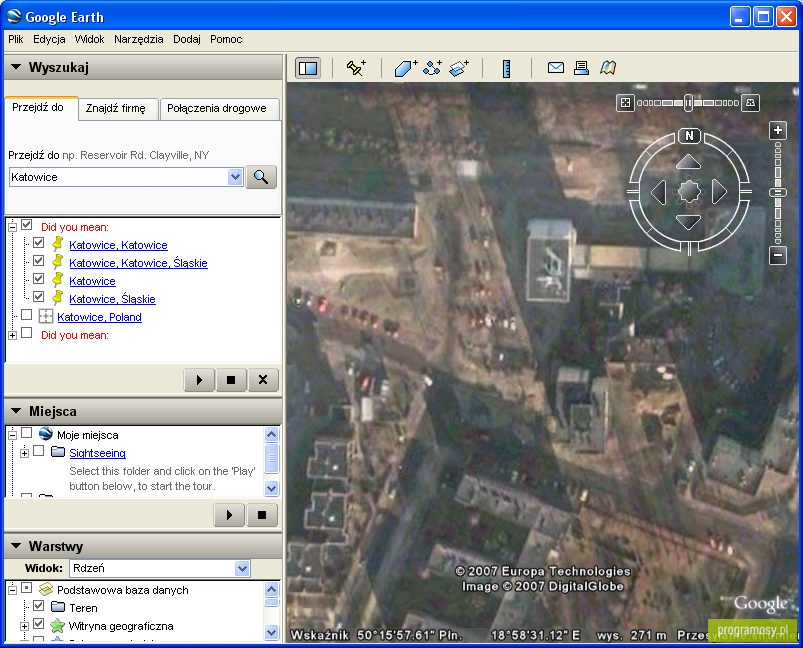The width and height of the screenshot is (803, 648).
Task: Open the Widok Rdzeń dropdown
Action: (x=242, y=568)
